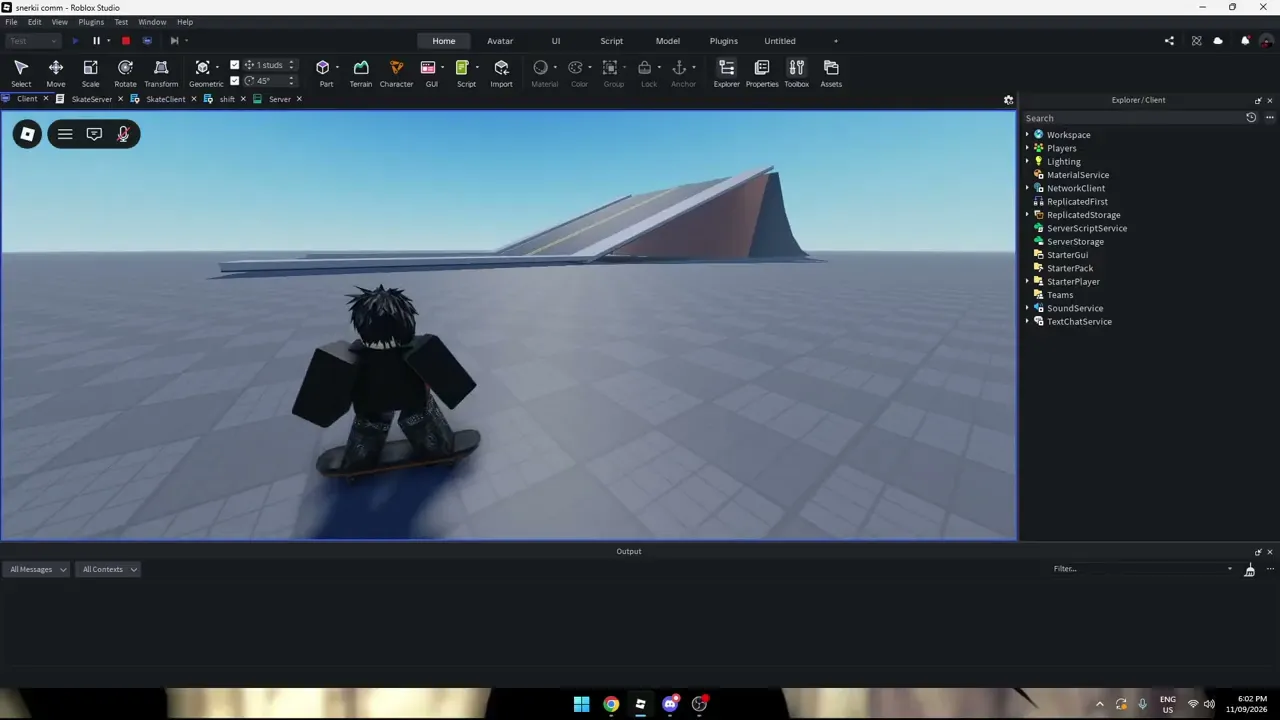Switch to the SkateServer script tab
1280x720 pixels.
click(x=91, y=99)
